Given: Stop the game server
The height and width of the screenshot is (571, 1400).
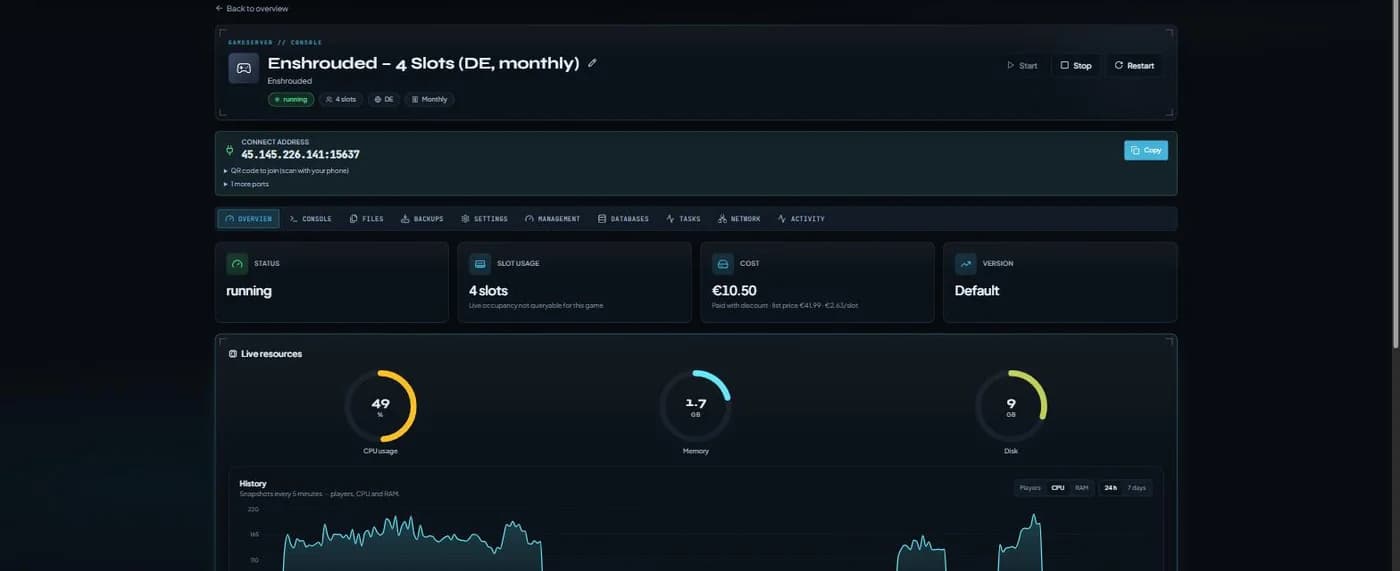Looking at the screenshot, I should pyautogui.click(x=1076, y=66).
